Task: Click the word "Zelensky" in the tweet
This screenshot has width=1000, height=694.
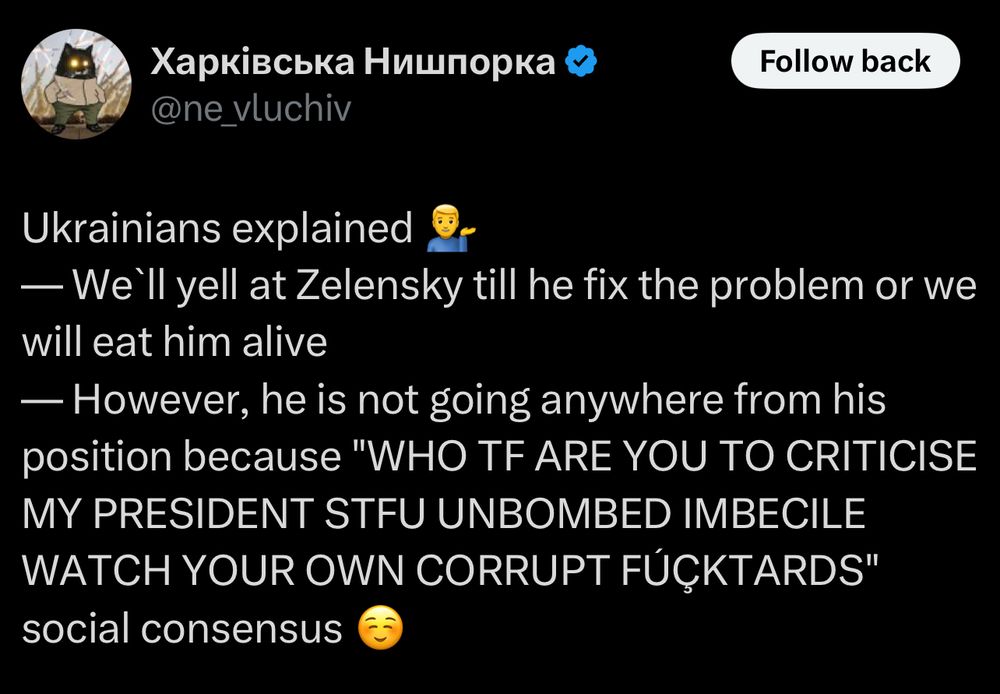Action: pos(380,286)
